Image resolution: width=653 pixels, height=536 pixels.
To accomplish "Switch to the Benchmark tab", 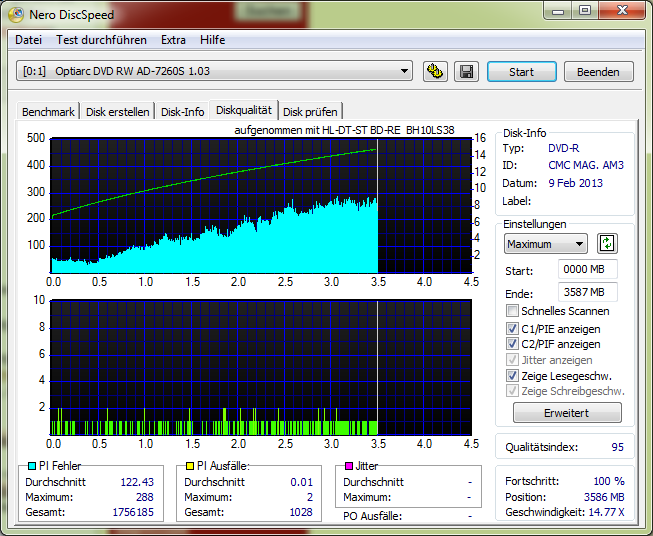I will (48, 112).
